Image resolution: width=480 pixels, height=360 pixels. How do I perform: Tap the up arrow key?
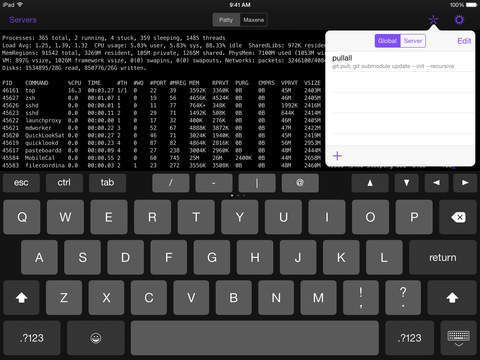tap(370, 183)
